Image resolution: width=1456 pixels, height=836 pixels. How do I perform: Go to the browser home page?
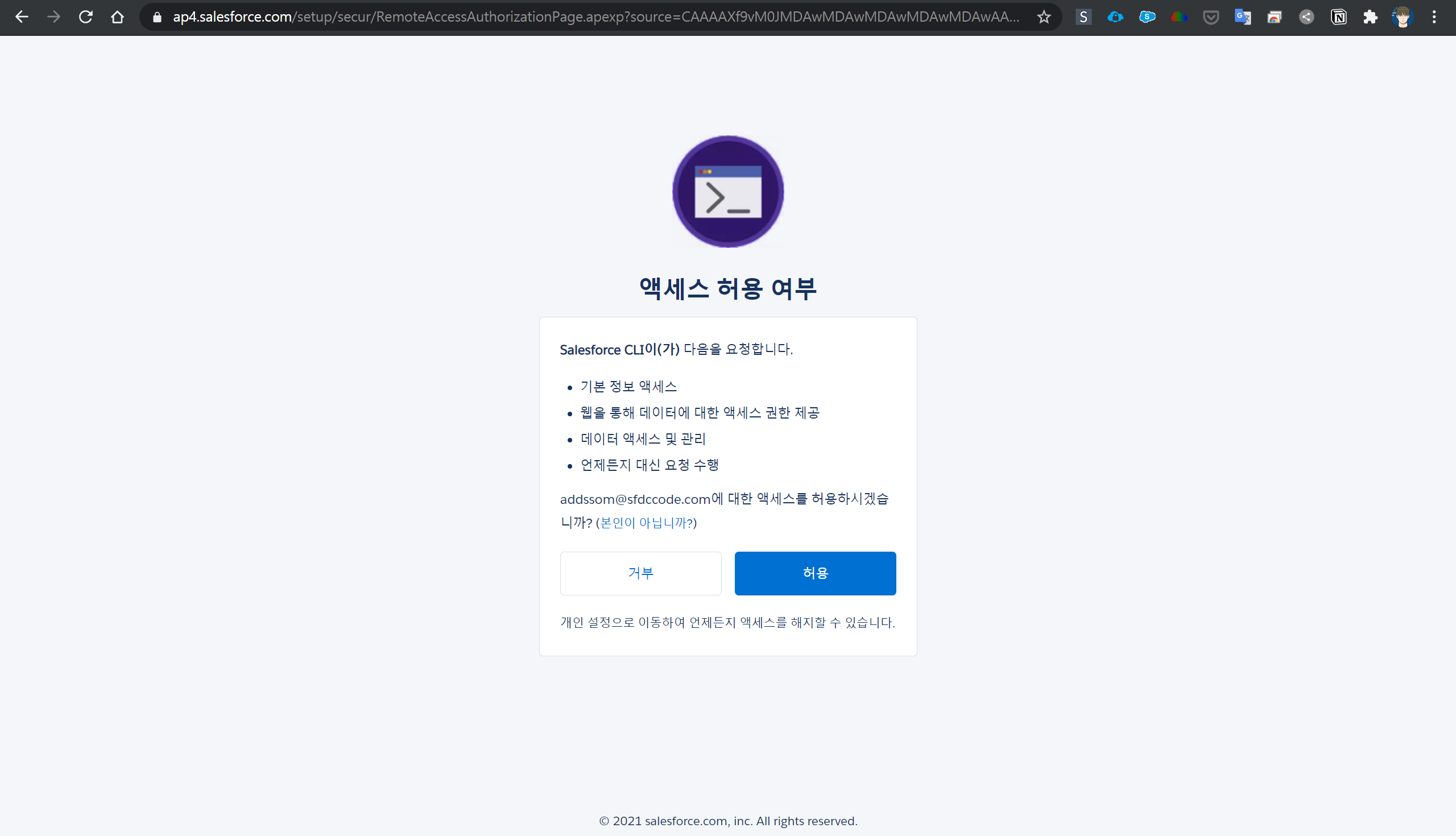[118, 17]
